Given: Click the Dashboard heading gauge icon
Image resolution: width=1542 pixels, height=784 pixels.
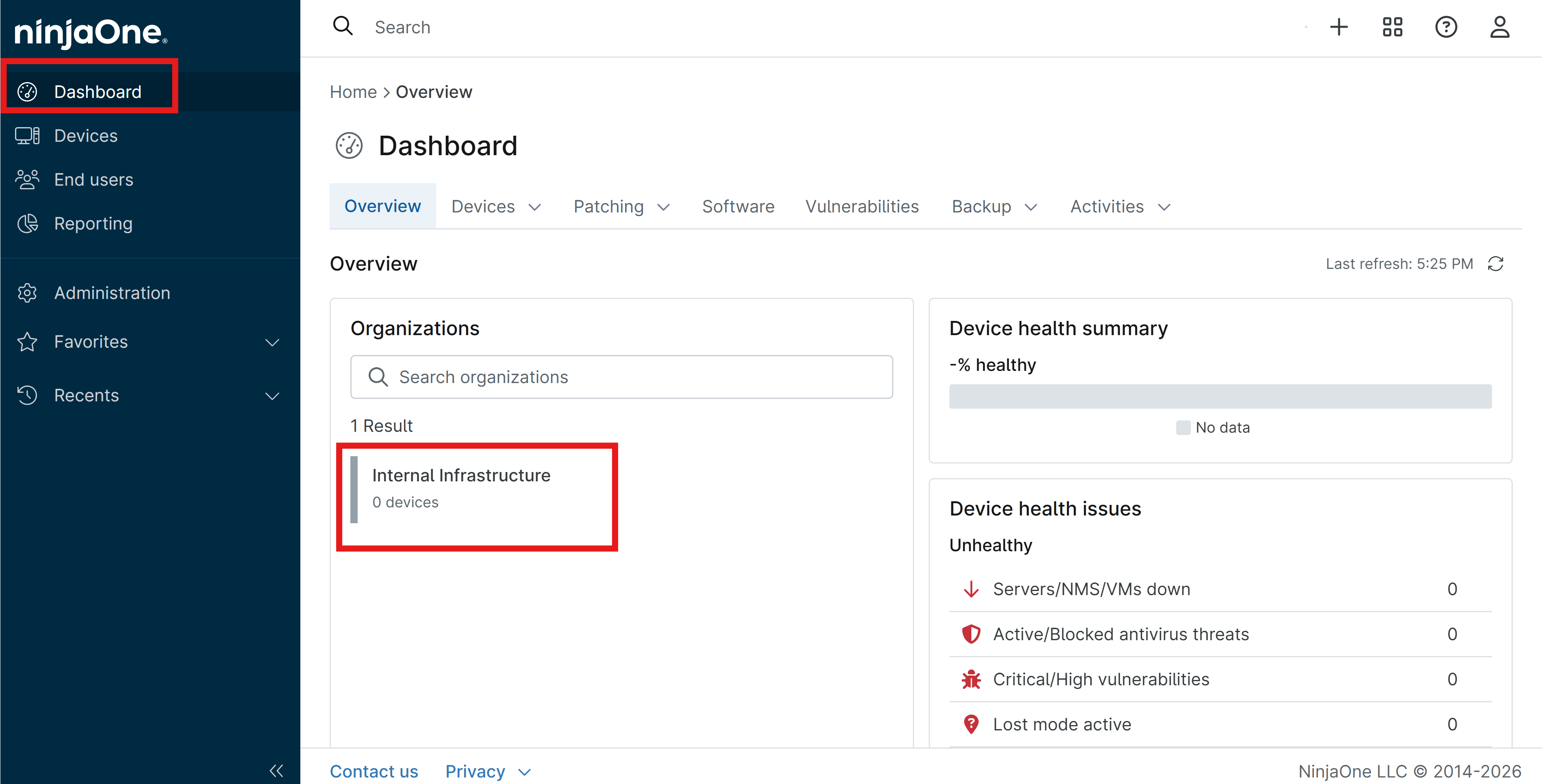Looking at the screenshot, I should coord(349,145).
